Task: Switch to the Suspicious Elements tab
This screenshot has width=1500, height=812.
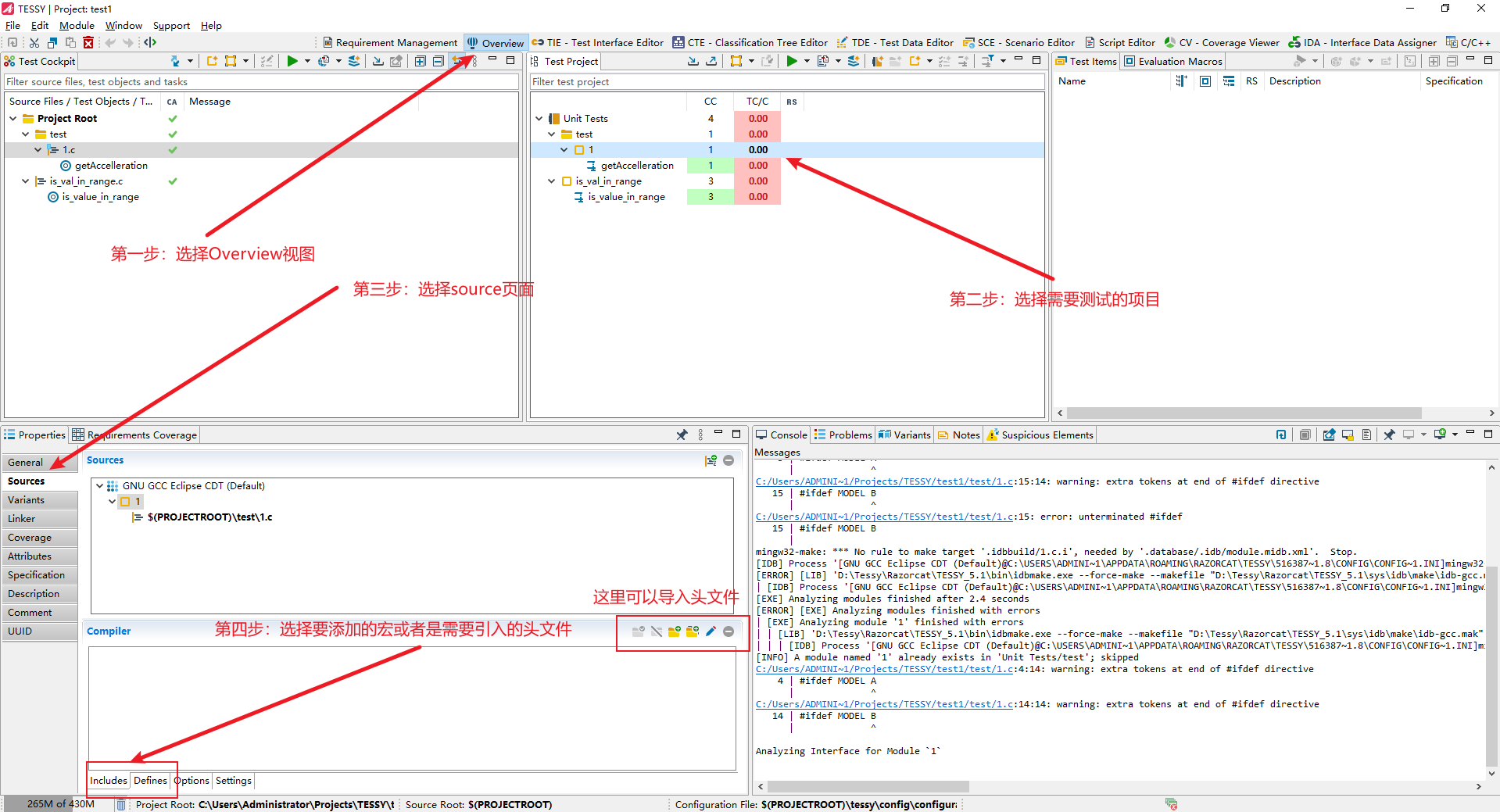Action: coord(1040,435)
